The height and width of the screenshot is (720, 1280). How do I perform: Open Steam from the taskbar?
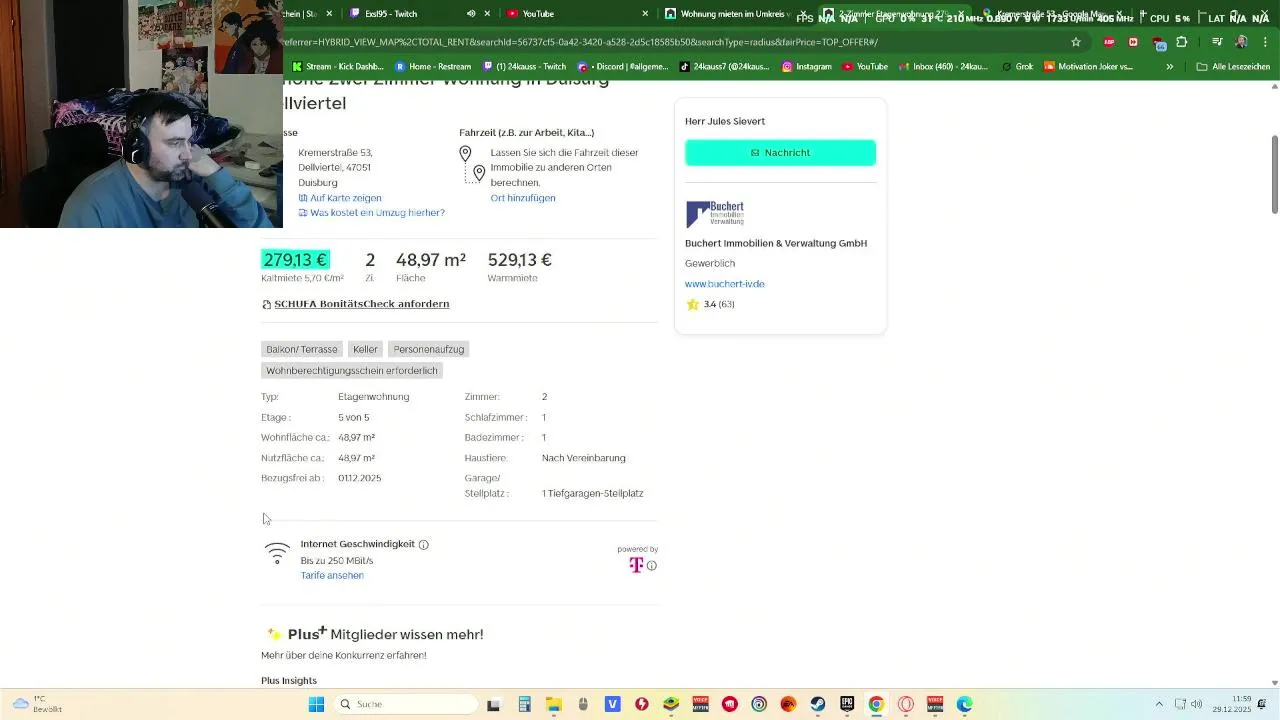pos(817,704)
